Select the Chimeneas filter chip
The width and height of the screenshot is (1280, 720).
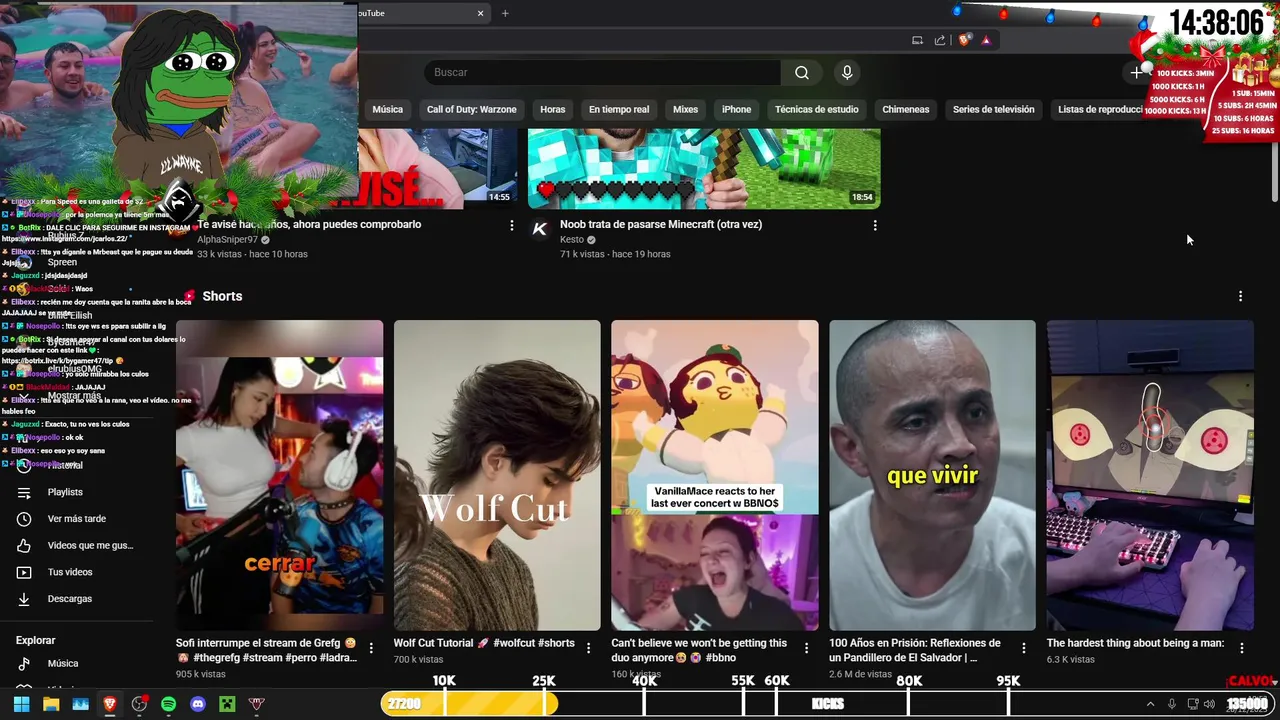[x=906, y=109]
